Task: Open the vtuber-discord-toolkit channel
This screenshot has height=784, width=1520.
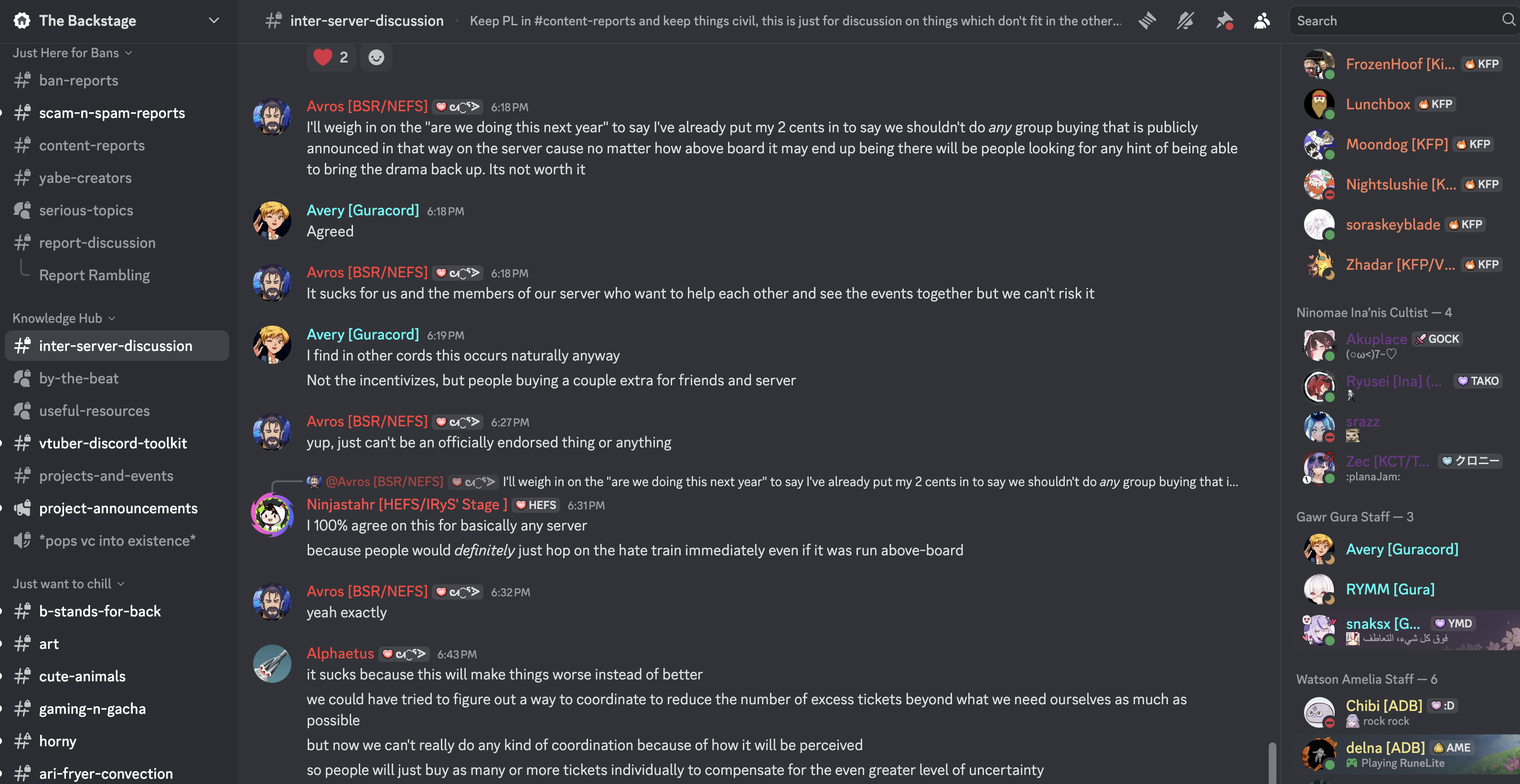Action: 113,443
